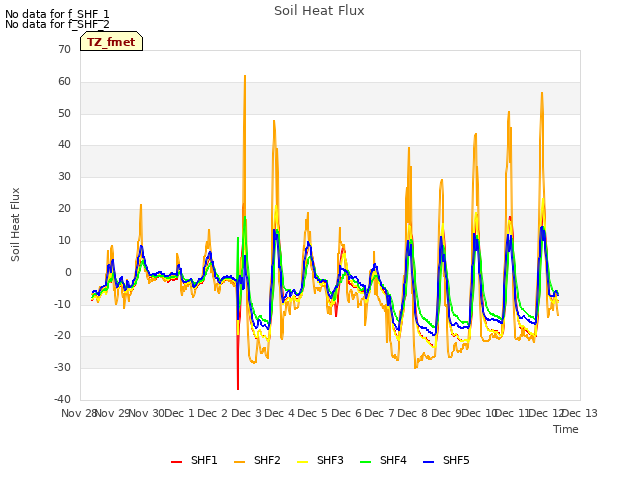Screen dimensions: 640x480
Task: Toggle SHF1 series via legend label
Action: pyautogui.click(x=204, y=460)
